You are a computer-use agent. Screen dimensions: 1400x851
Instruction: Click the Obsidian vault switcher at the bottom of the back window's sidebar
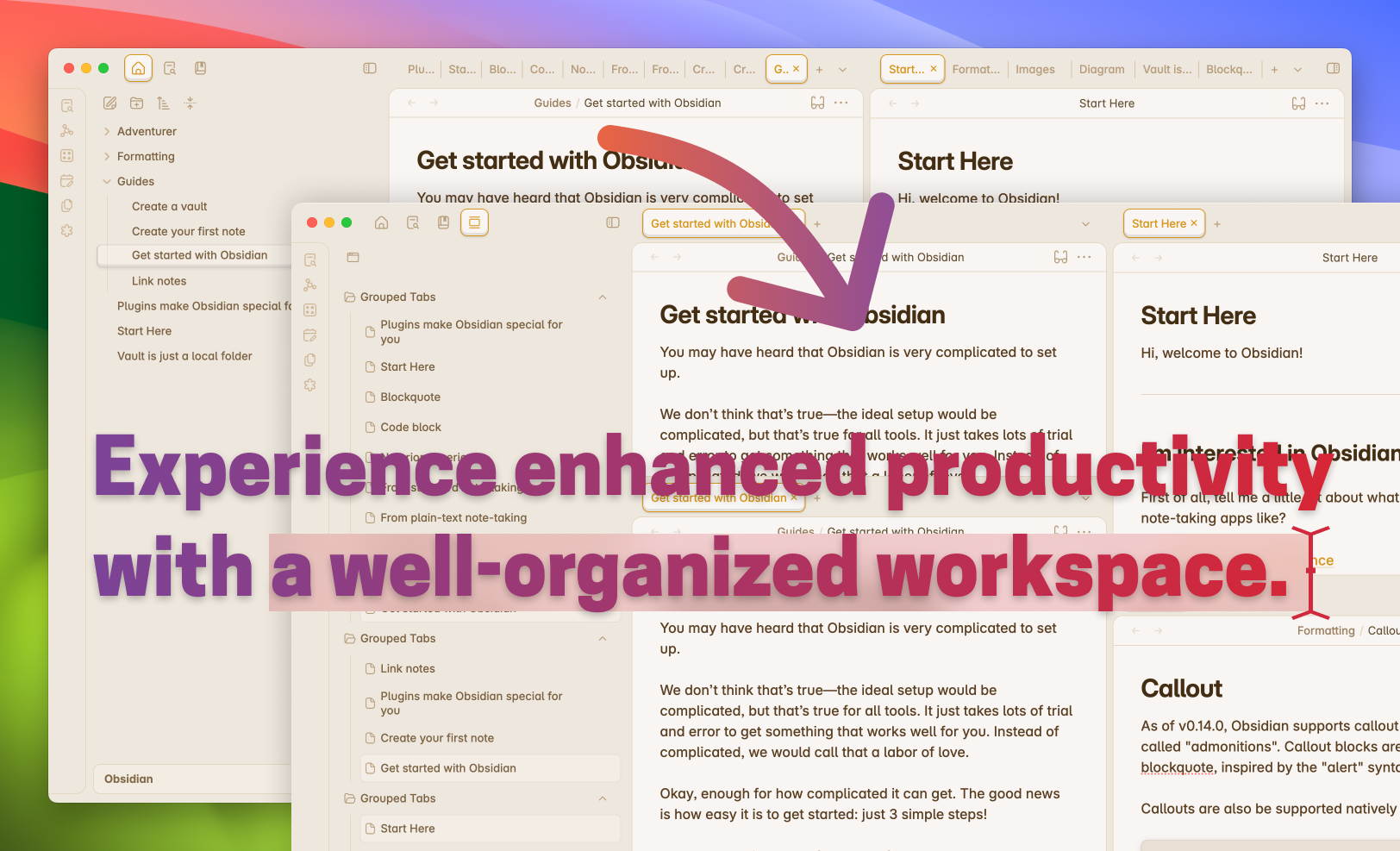[192, 779]
